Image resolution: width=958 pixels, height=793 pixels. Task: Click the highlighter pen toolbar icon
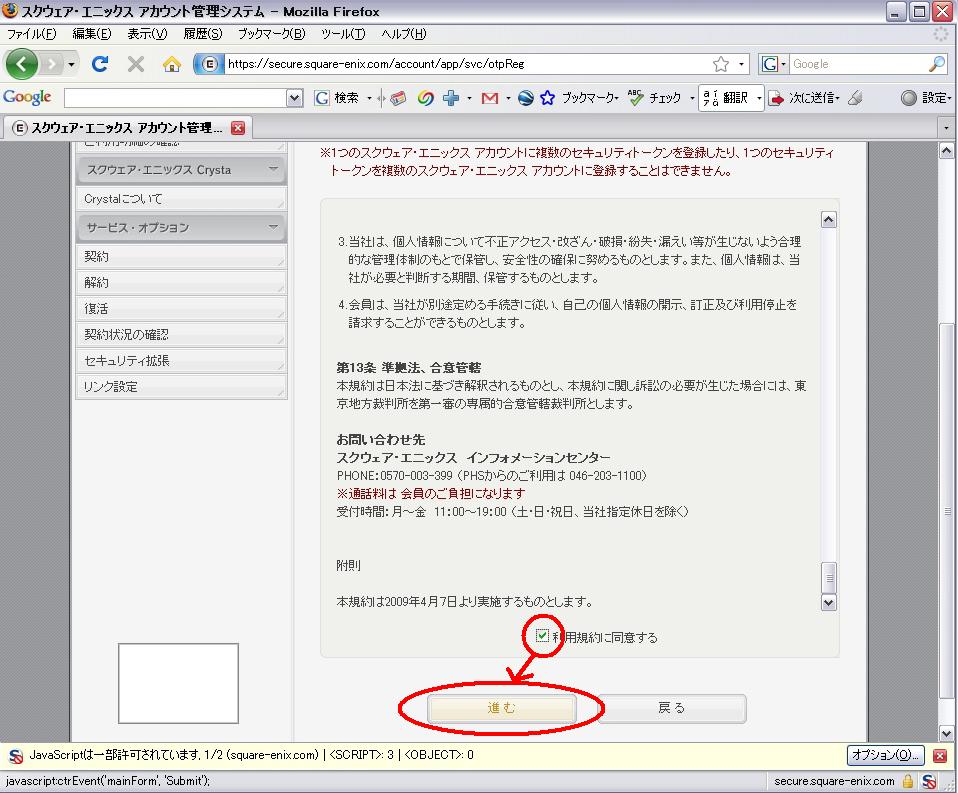point(855,98)
